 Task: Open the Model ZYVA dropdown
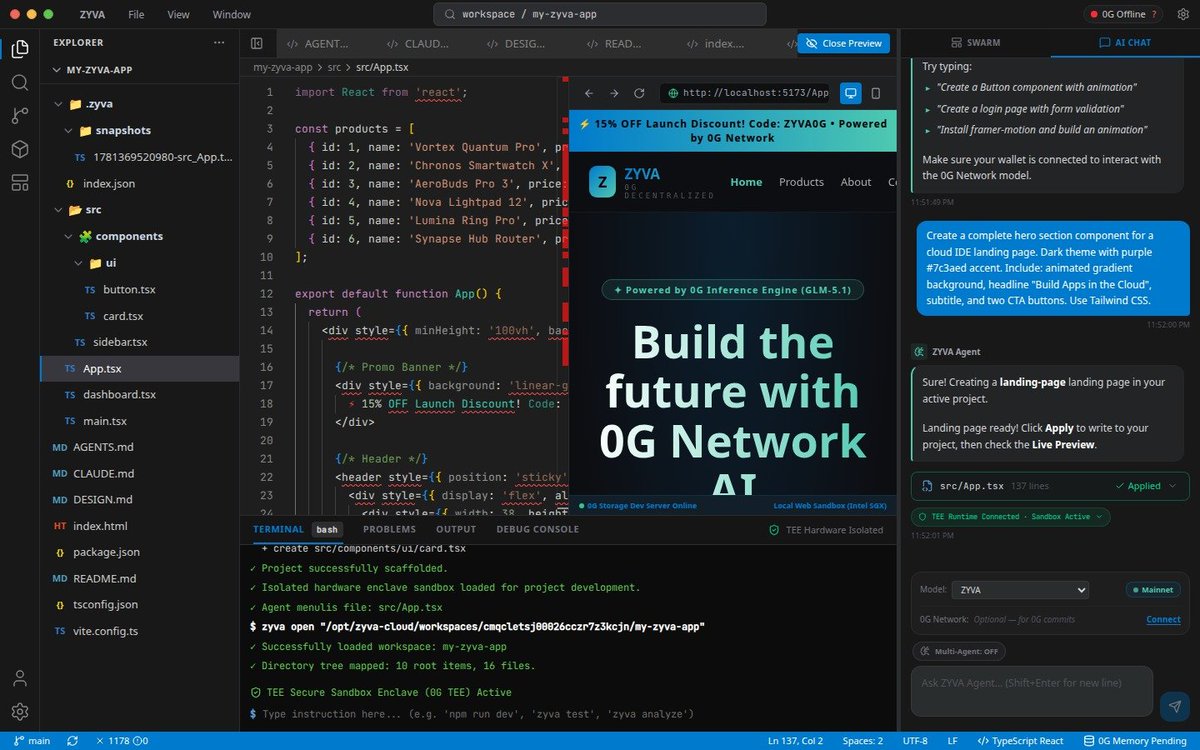1020,590
